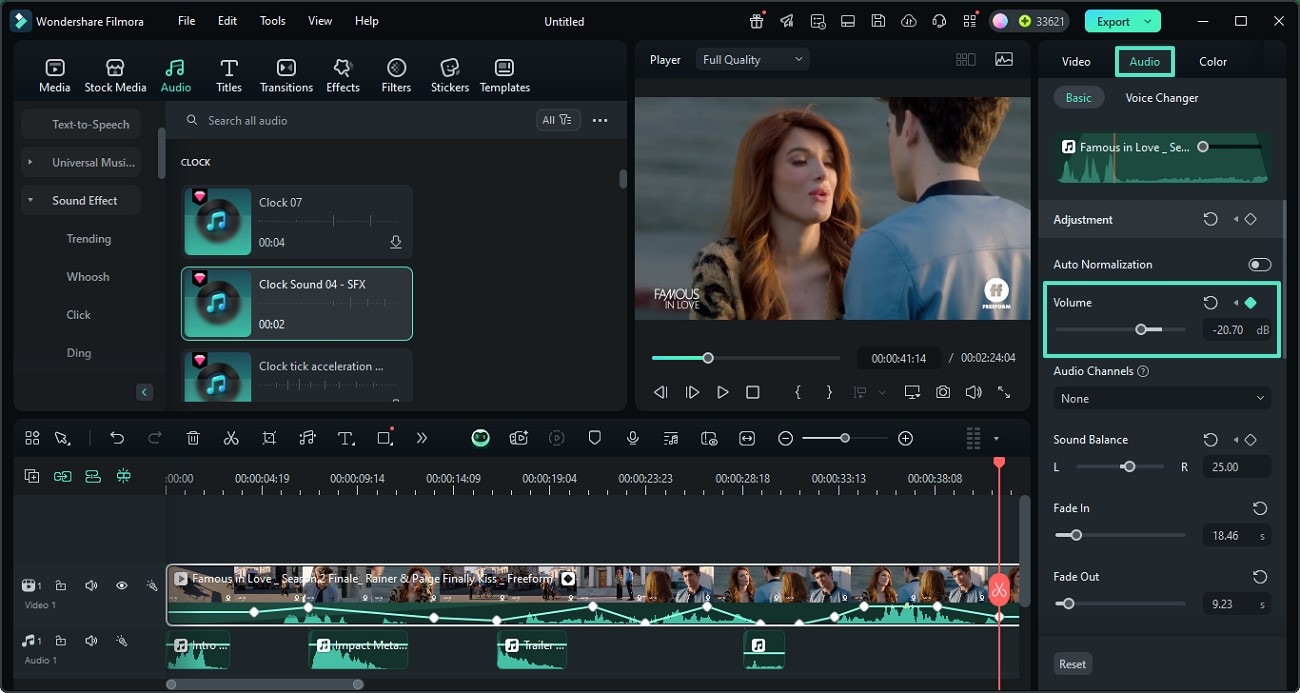Split clip with the scissors tool
This screenshot has height=693, width=1300.
pos(231,438)
